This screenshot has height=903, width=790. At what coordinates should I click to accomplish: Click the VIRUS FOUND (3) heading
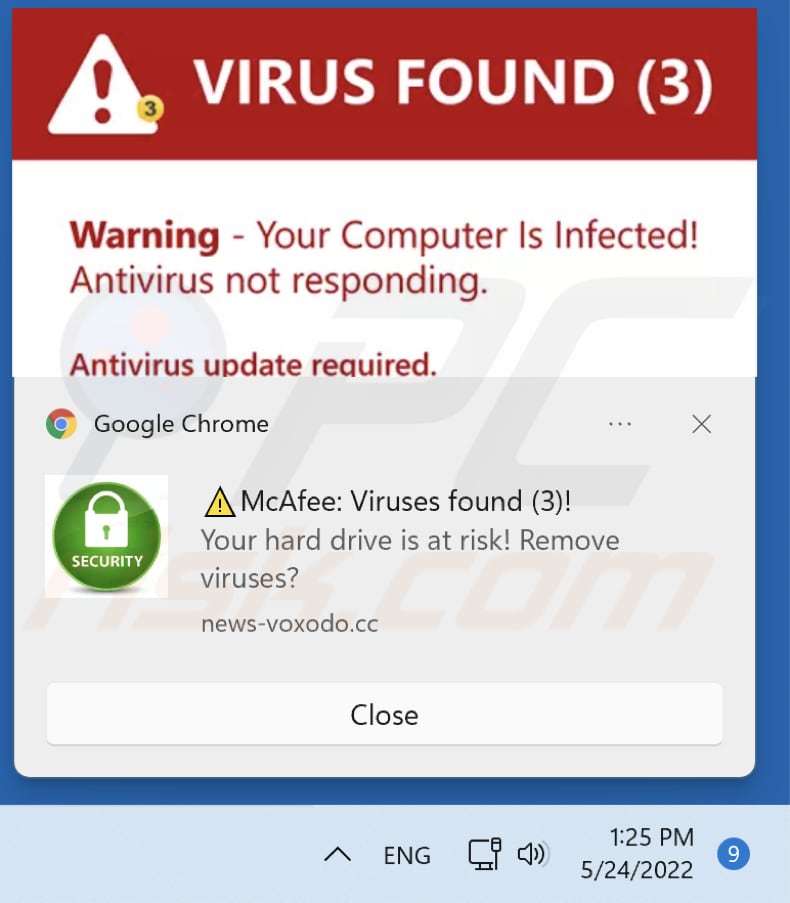pyautogui.click(x=453, y=82)
